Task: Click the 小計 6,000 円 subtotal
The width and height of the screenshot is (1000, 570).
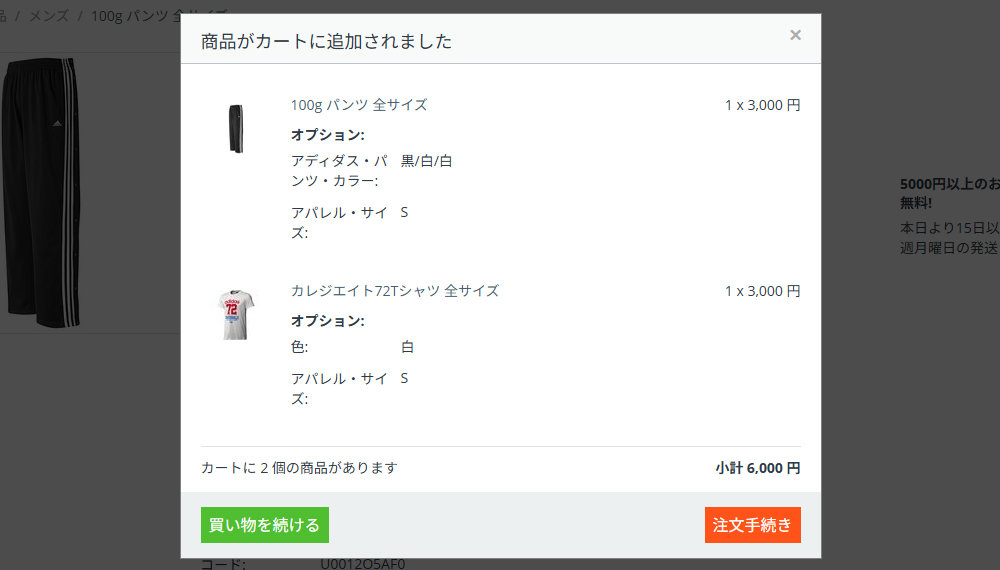Action: (x=757, y=468)
